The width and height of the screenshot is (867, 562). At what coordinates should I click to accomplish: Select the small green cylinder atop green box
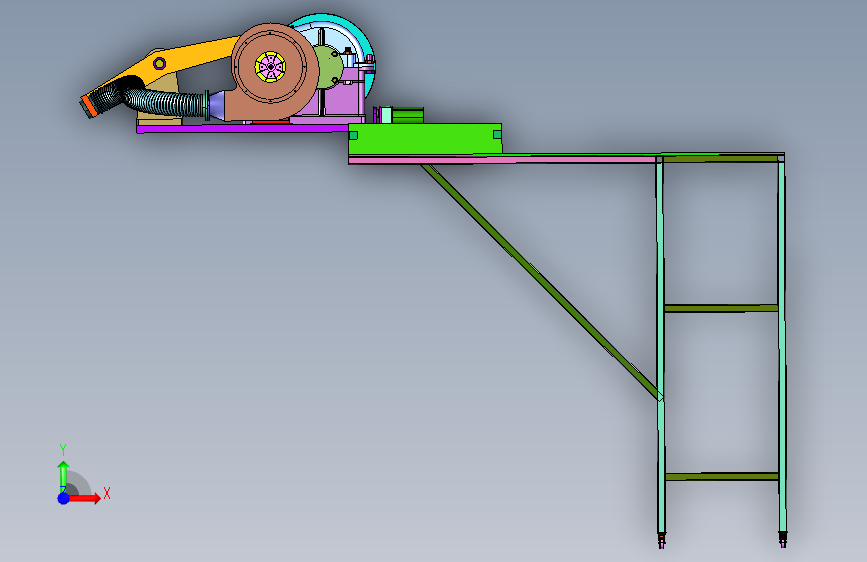(407, 115)
